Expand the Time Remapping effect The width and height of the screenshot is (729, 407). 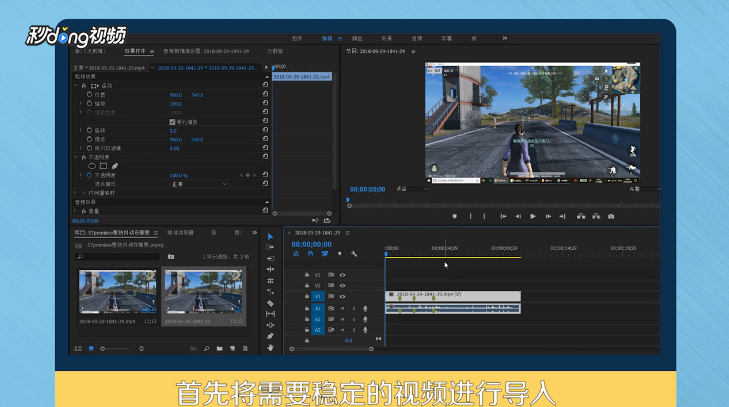(x=75, y=193)
